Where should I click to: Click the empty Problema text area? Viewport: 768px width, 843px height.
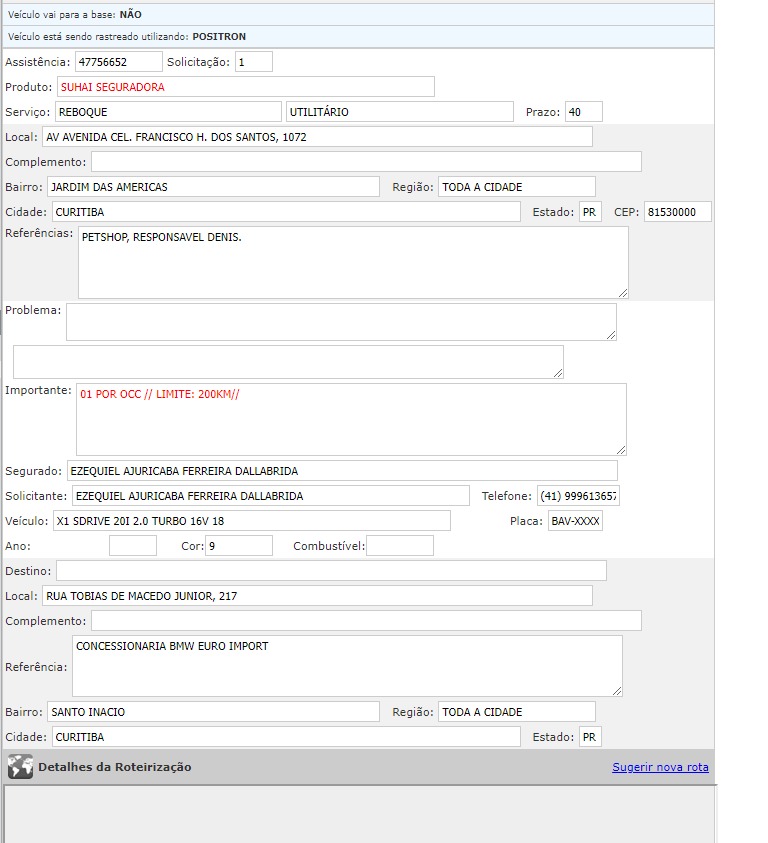pyautogui.click(x=340, y=322)
